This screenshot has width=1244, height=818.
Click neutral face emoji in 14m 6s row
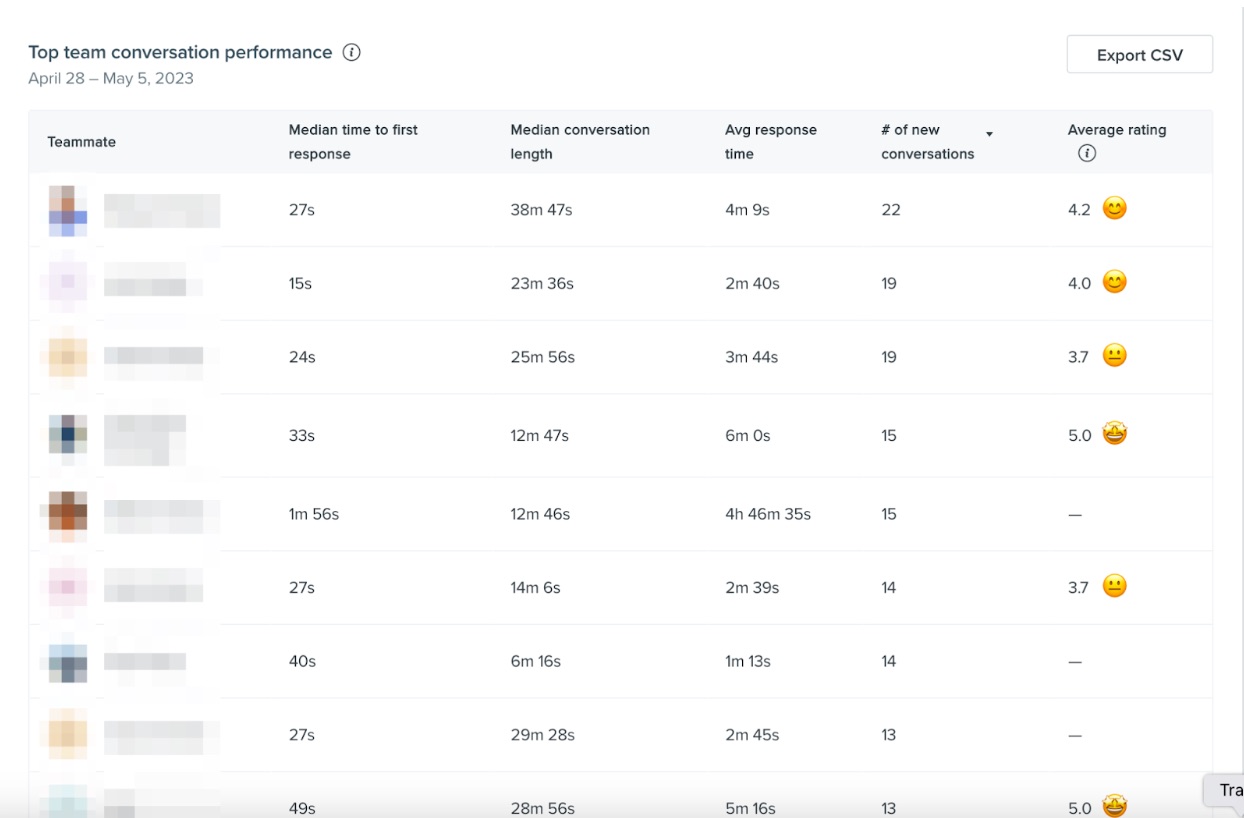coord(1114,587)
